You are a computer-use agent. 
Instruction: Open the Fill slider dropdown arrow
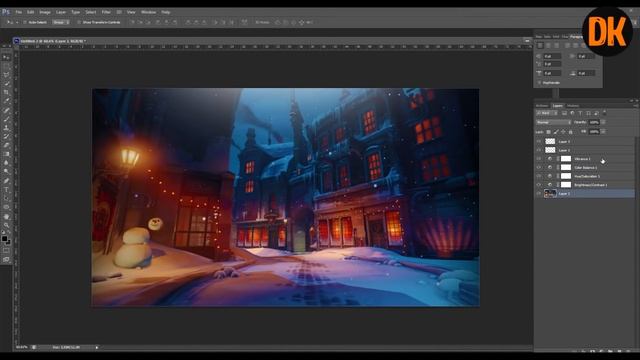[603, 132]
